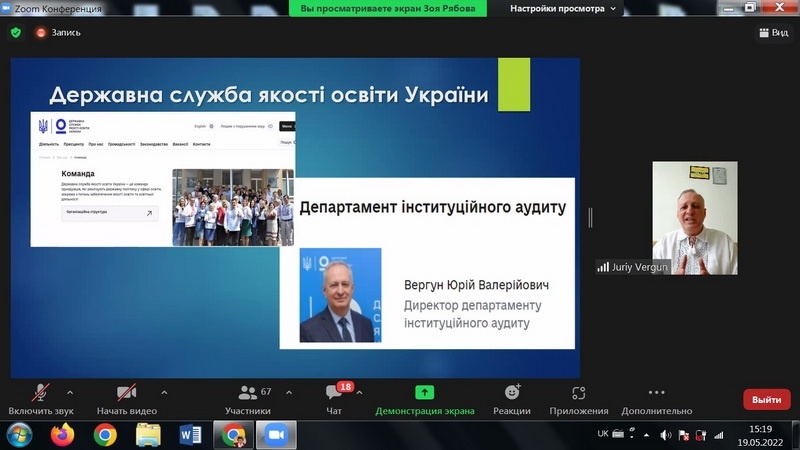Open Настройки просмотра view options dropdown
800x450 pixels.
(x=563, y=8)
